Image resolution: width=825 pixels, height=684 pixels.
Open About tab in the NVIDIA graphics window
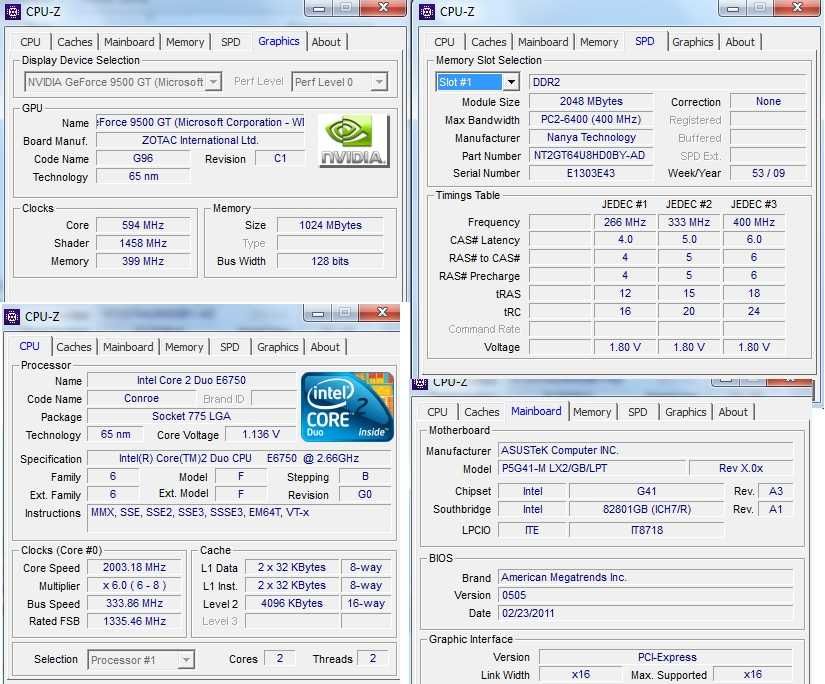326,42
